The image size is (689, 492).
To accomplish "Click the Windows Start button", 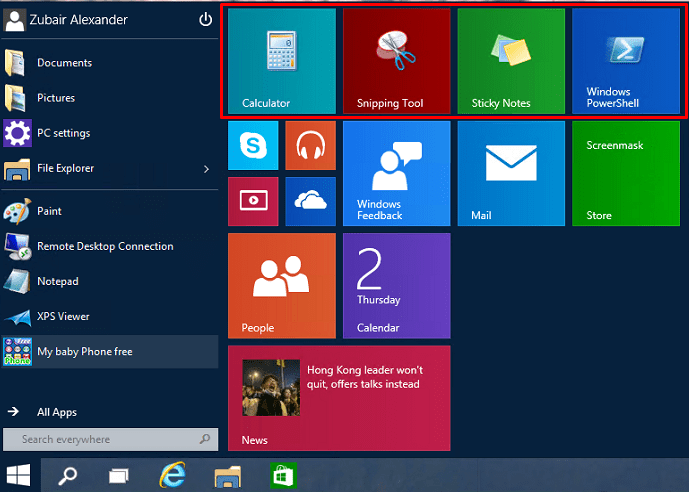I will click(18, 475).
